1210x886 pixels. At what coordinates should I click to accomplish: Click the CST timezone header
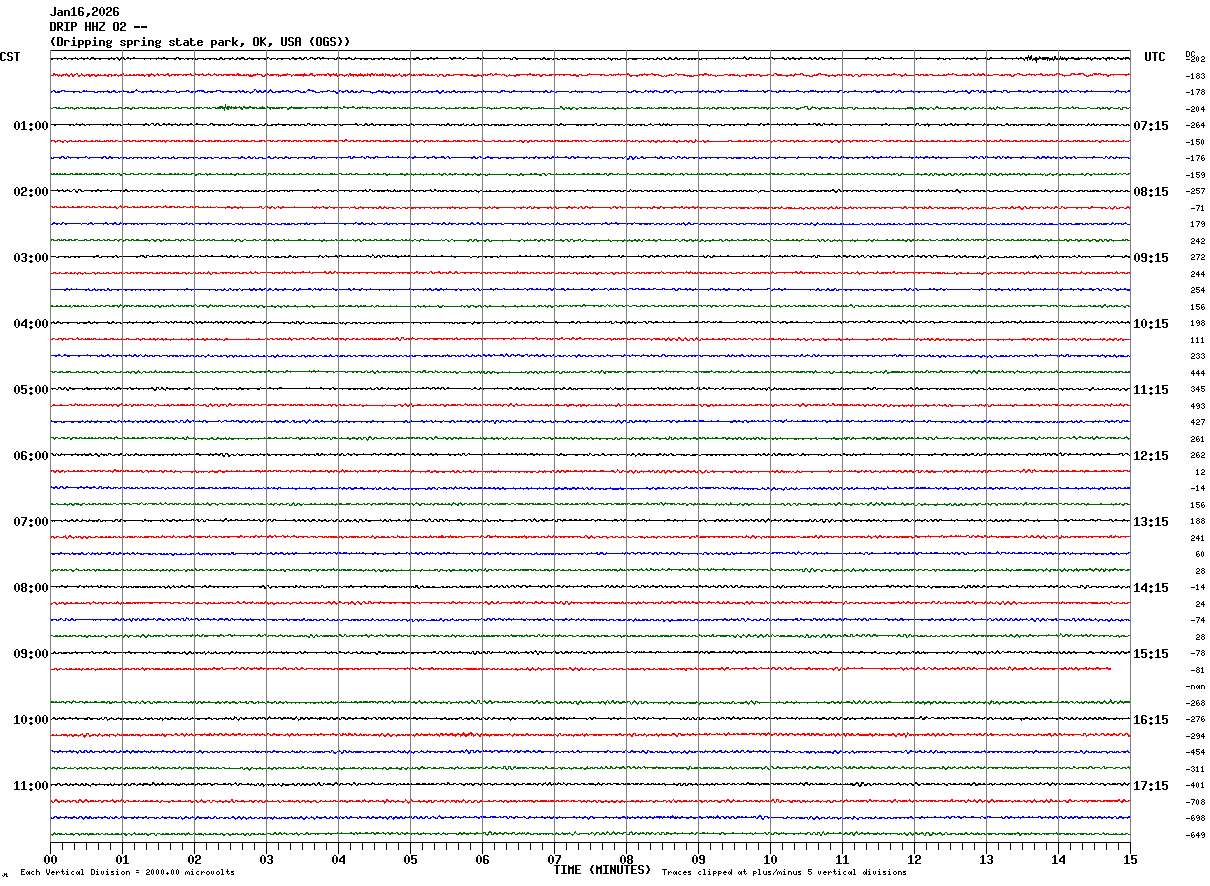click(10, 57)
